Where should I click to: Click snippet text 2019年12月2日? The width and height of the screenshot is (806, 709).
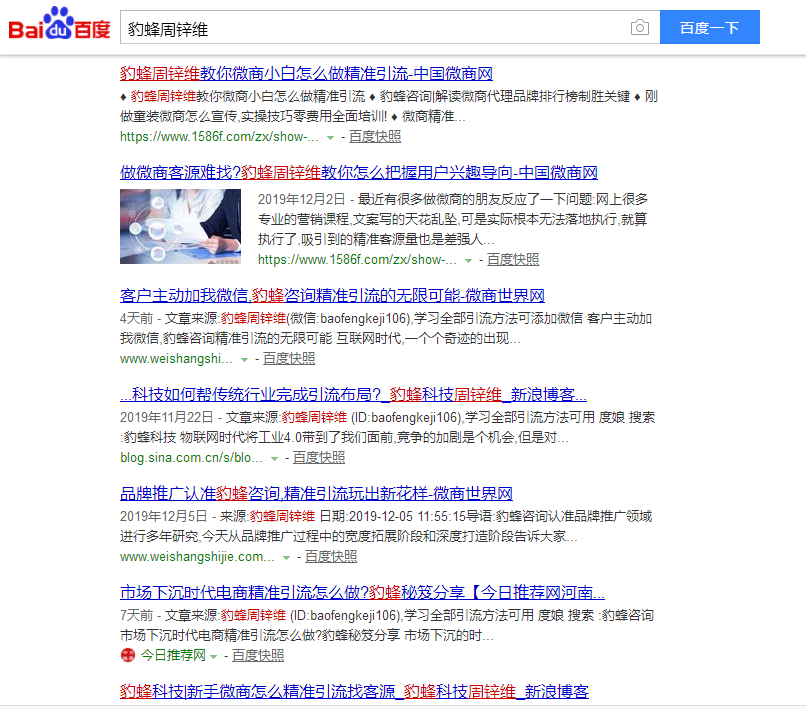(x=301, y=199)
